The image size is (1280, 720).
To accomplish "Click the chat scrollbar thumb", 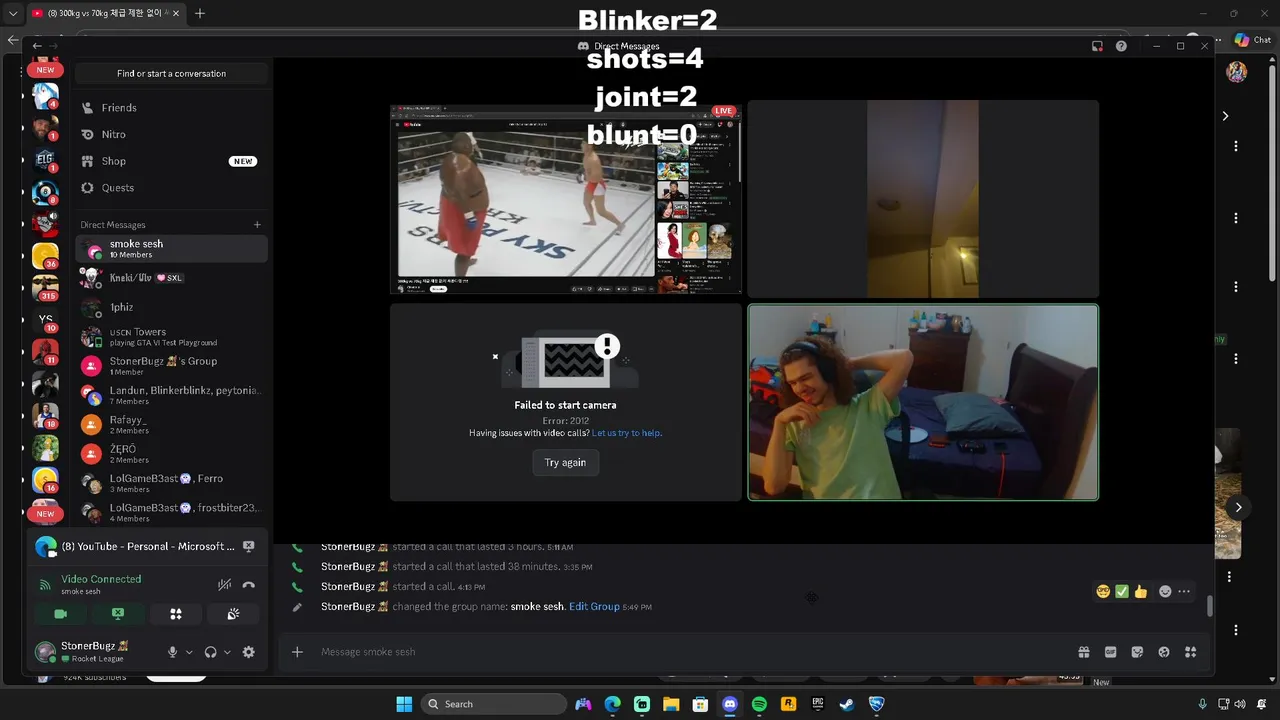I will 1210,606.
